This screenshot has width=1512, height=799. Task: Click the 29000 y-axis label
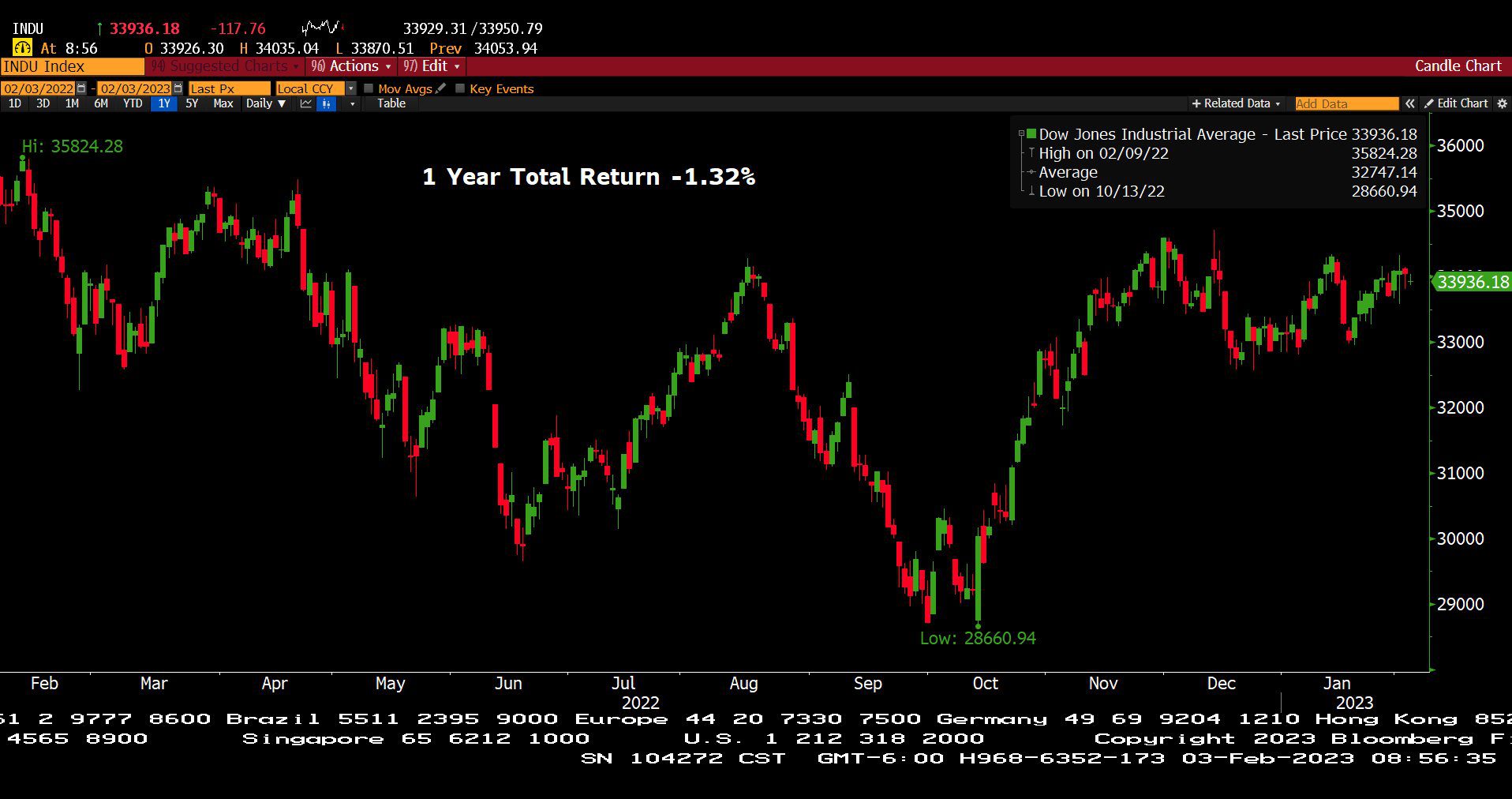(x=1460, y=604)
